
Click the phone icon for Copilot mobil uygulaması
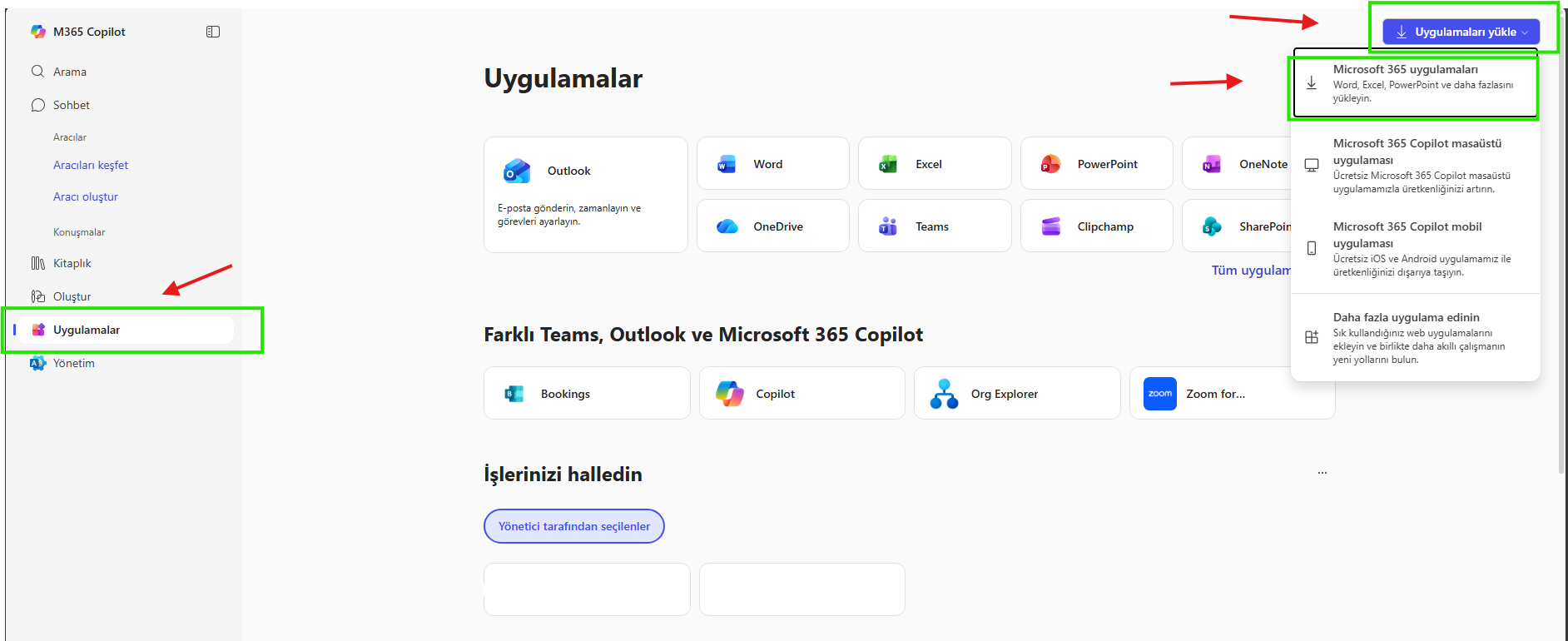[x=1312, y=249]
